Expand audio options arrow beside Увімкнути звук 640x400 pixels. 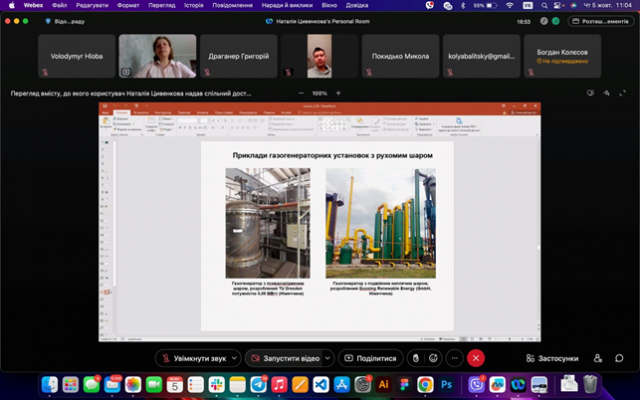tap(234, 357)
